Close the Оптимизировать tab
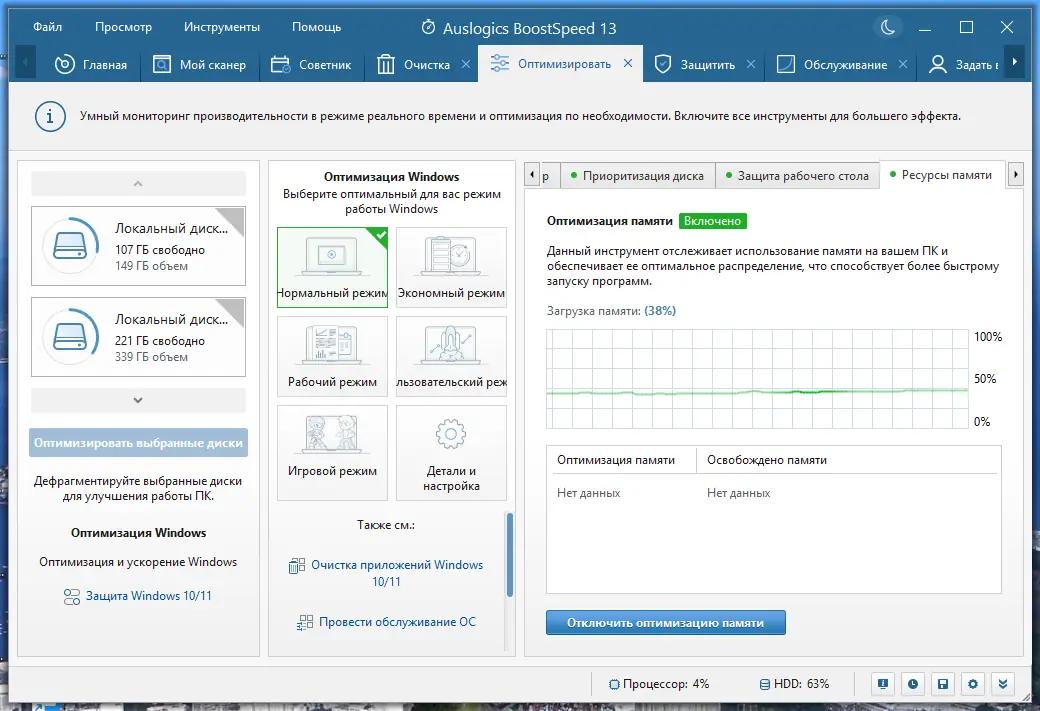This screenshot has height=711, width=1040. [x=628, y=63]
